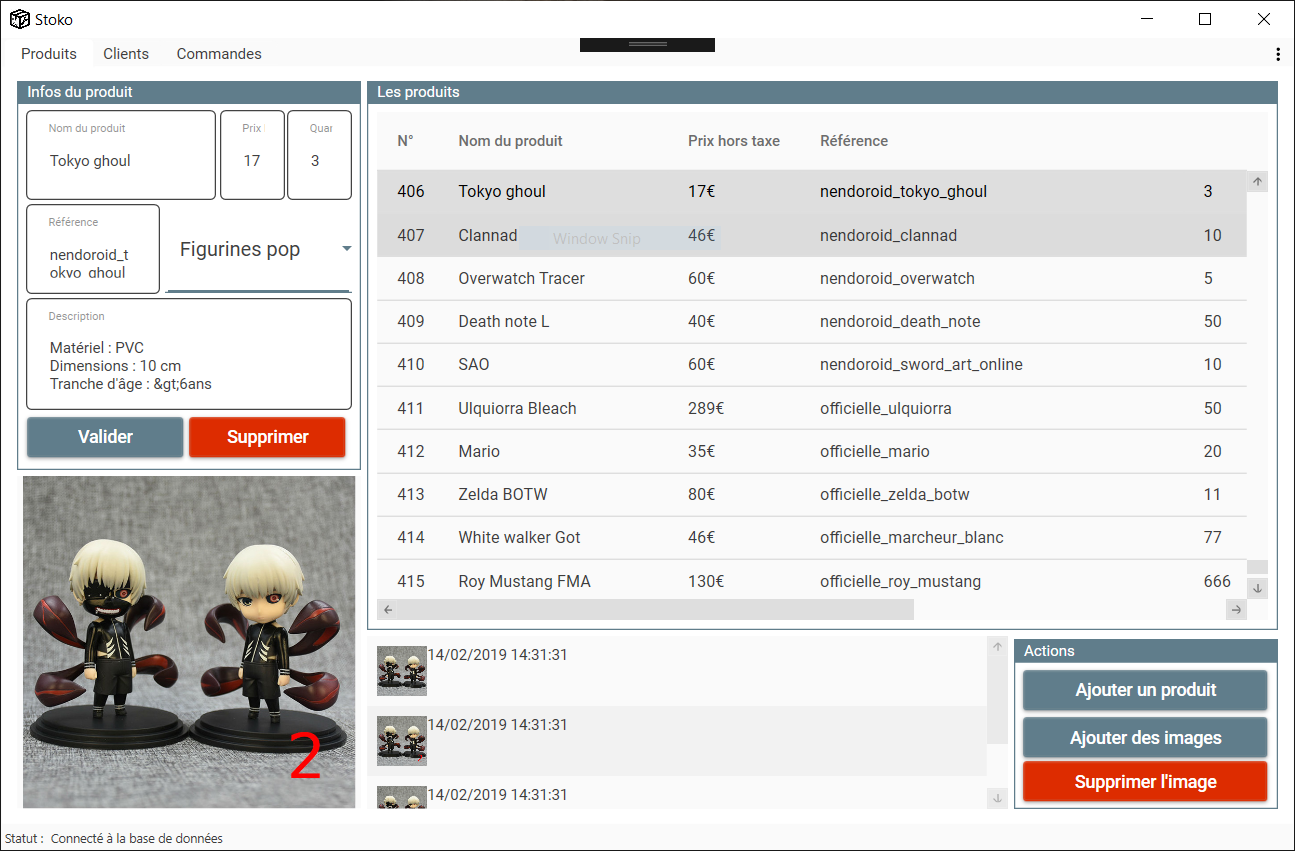The width and height of the screenshot is (1295, 851).
Task: Switch to the Produits tab
Action: click(49, 54)
